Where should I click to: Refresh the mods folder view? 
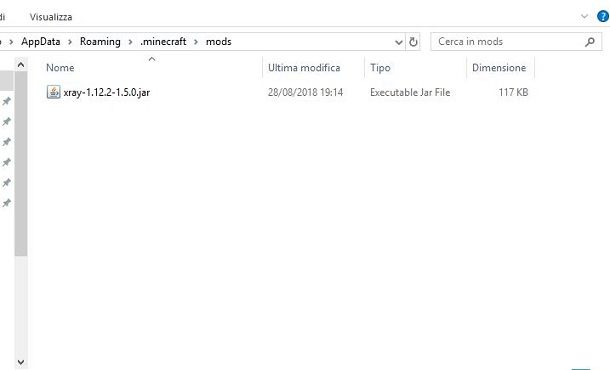413,42
